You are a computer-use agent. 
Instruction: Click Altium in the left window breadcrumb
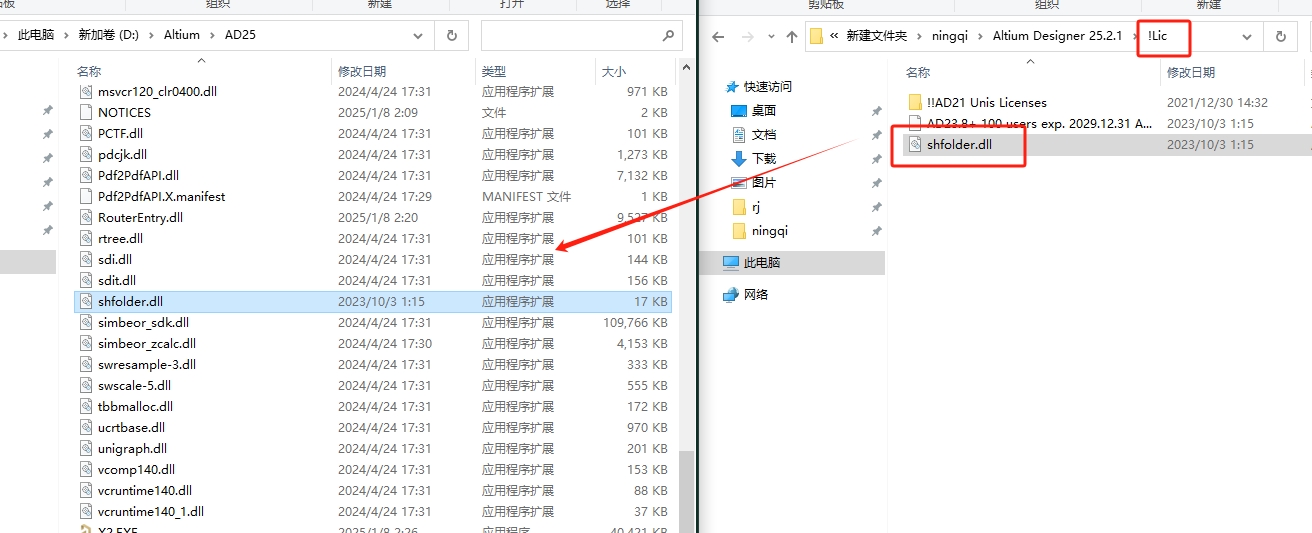(182, 35)
